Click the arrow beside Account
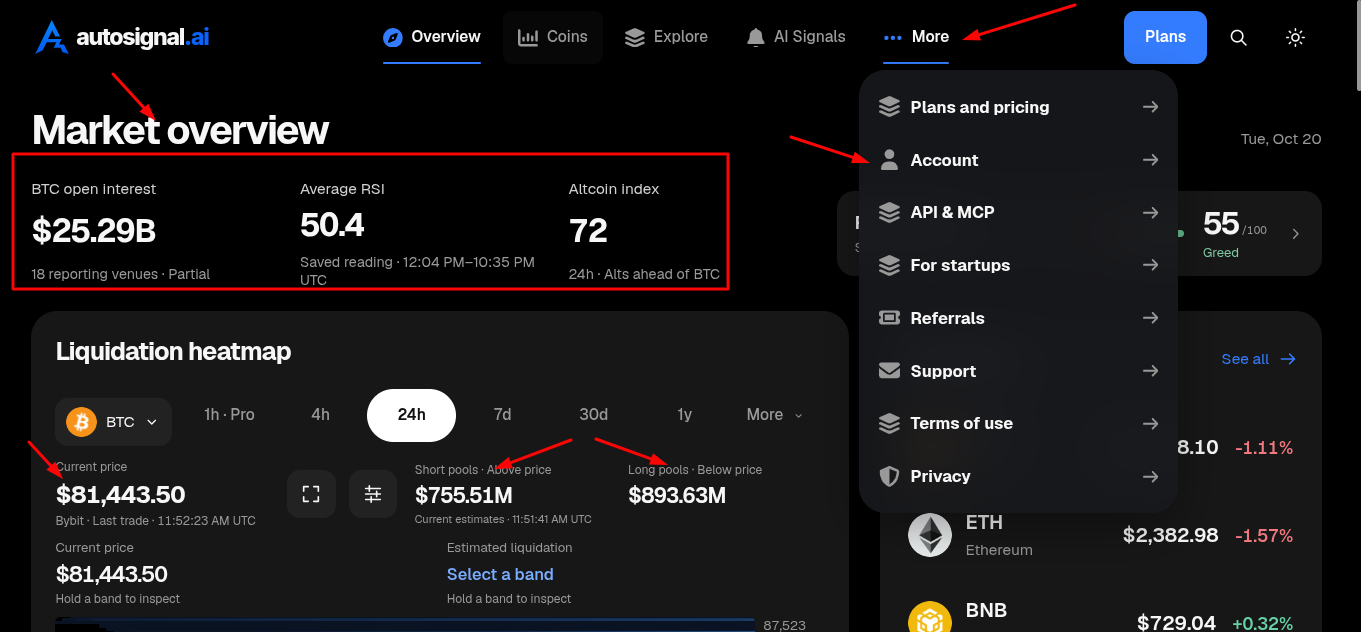The image size is (1361, 632). [x=1151, y=160]
